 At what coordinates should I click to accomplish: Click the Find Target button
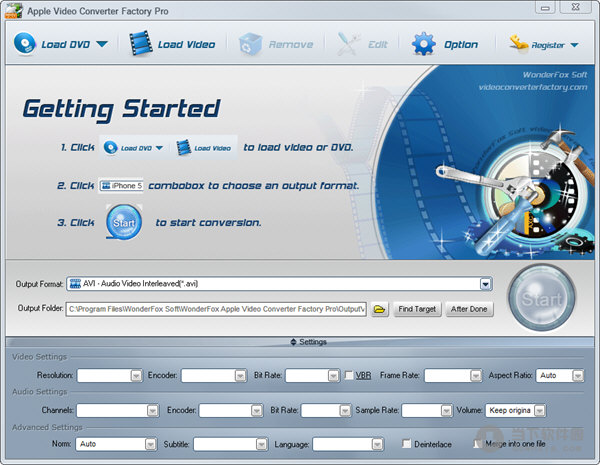[416, 309]
